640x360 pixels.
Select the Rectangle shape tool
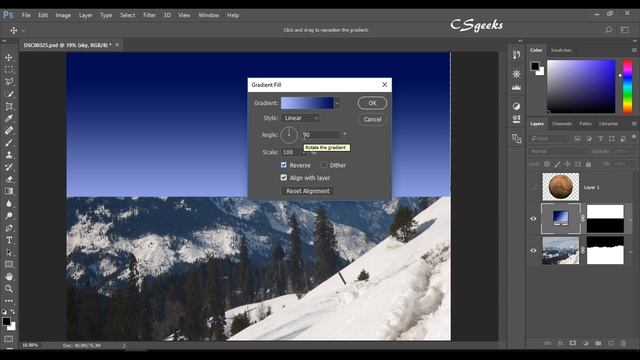[9, 264]
